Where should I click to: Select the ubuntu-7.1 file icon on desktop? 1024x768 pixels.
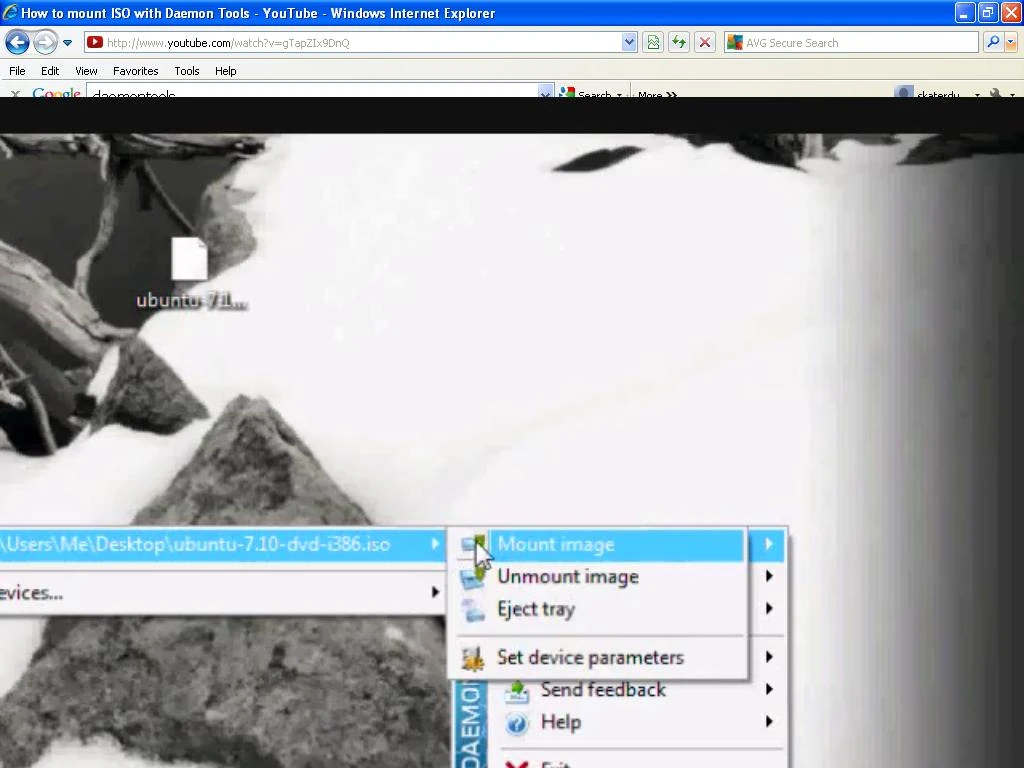tap(189, 259)
